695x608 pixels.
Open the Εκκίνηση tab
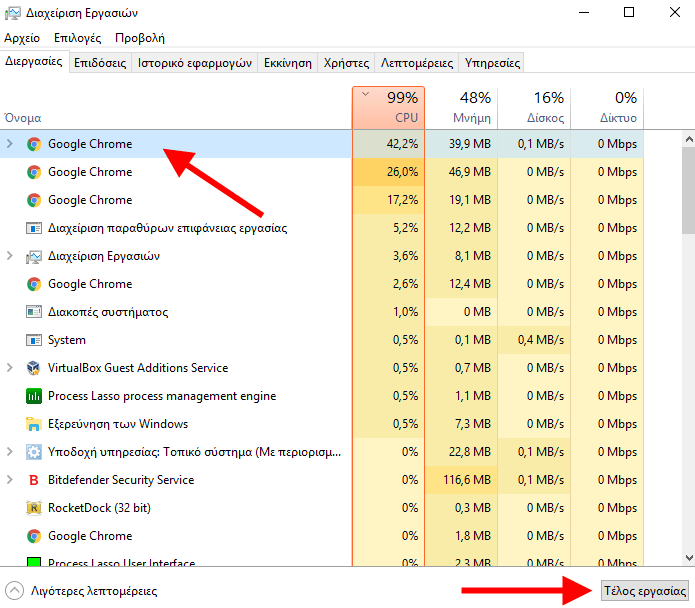[288, 63]
